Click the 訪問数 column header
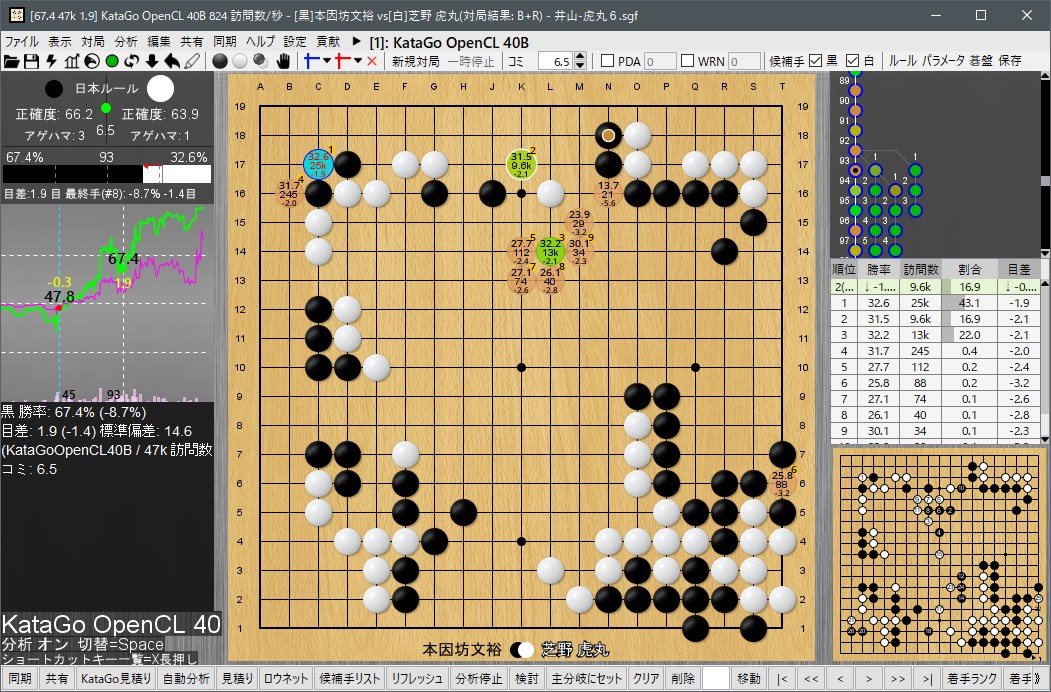Viewport: 1051px width, 692px height. click(x=920, y=270)
